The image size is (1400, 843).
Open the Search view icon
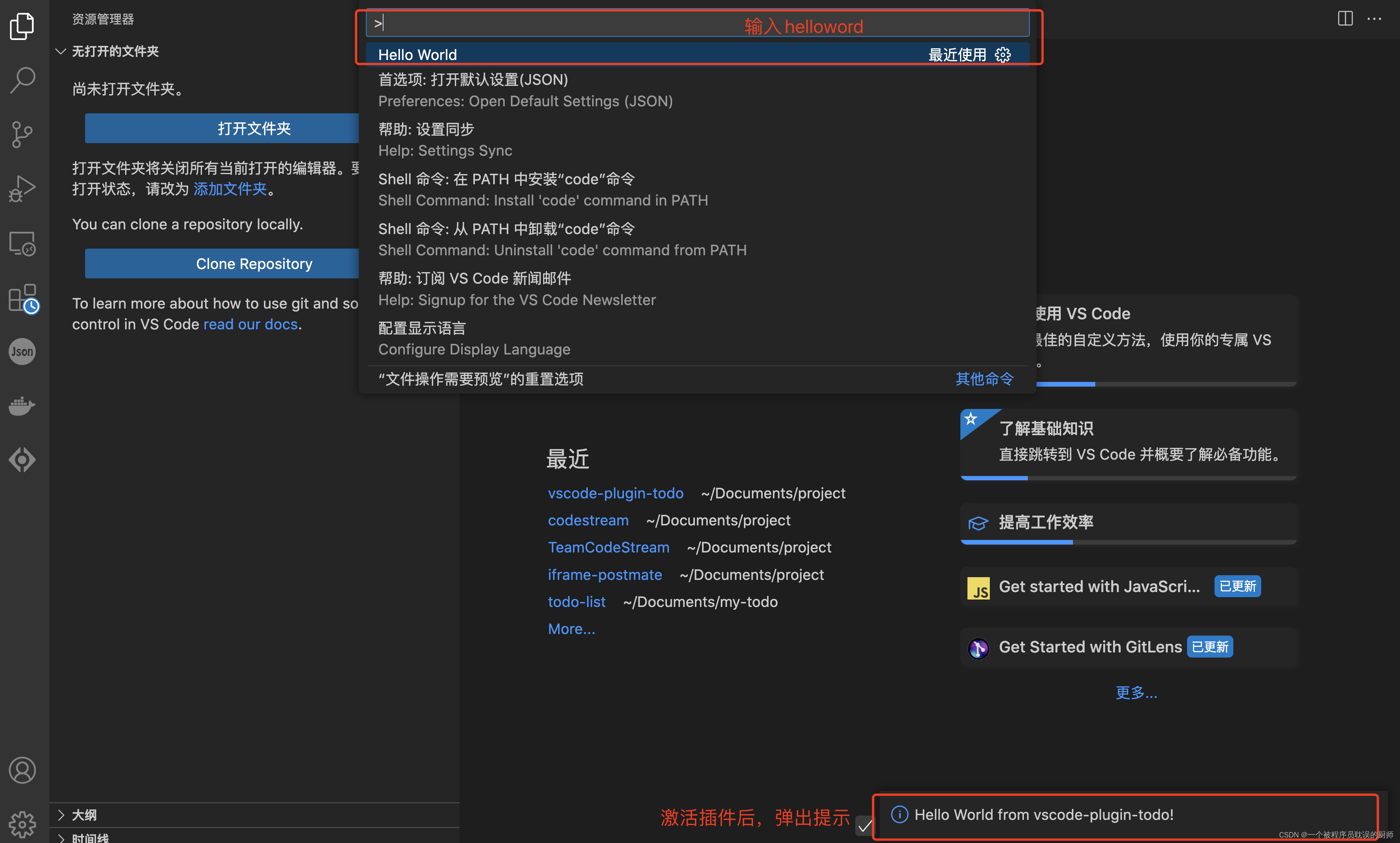[22, 80]
